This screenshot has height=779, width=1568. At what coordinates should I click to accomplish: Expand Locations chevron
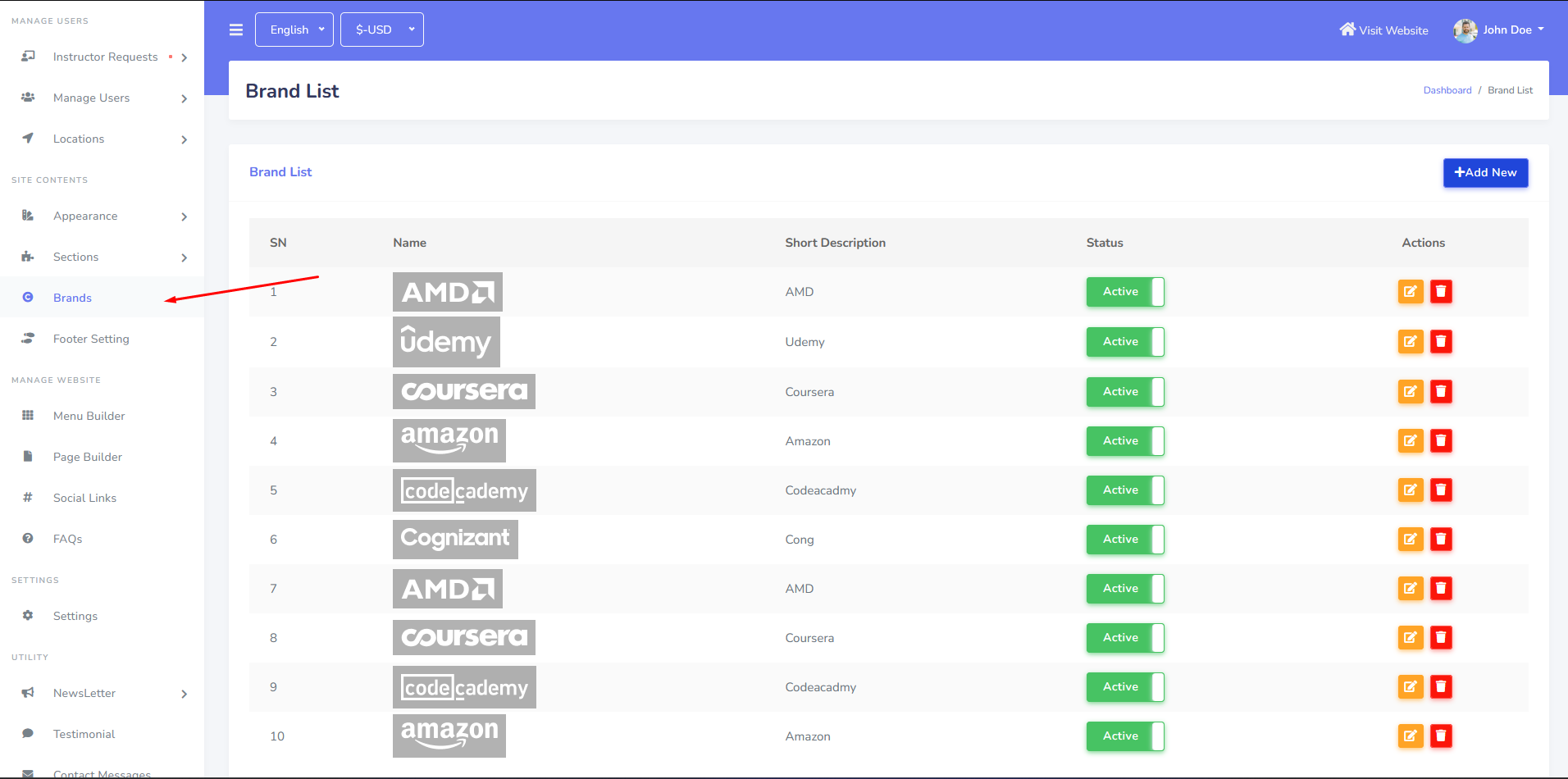(185, 139)
